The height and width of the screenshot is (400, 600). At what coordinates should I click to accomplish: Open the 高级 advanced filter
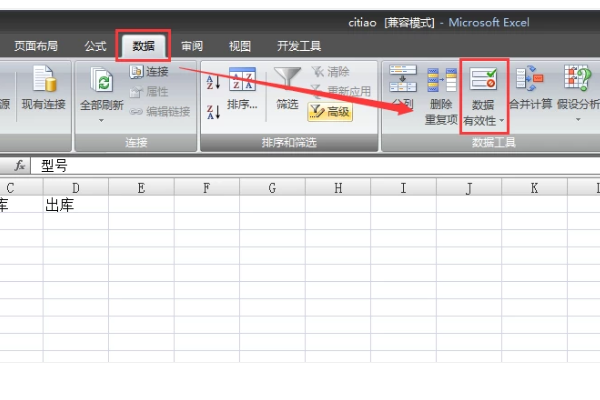click(x=330, y=112)
